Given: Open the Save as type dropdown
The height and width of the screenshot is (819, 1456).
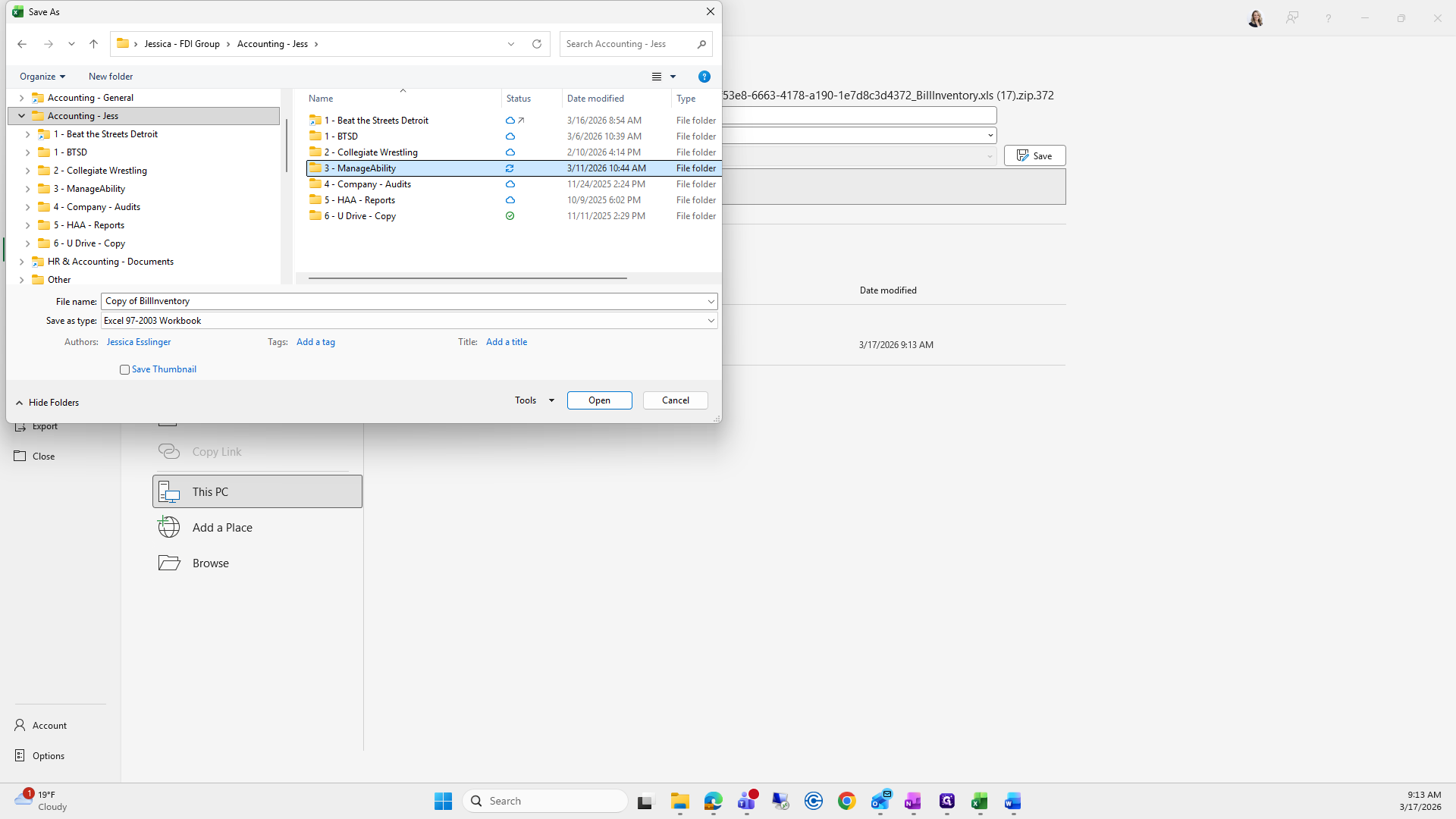Looking at the screenshot, I should (711, 321).
